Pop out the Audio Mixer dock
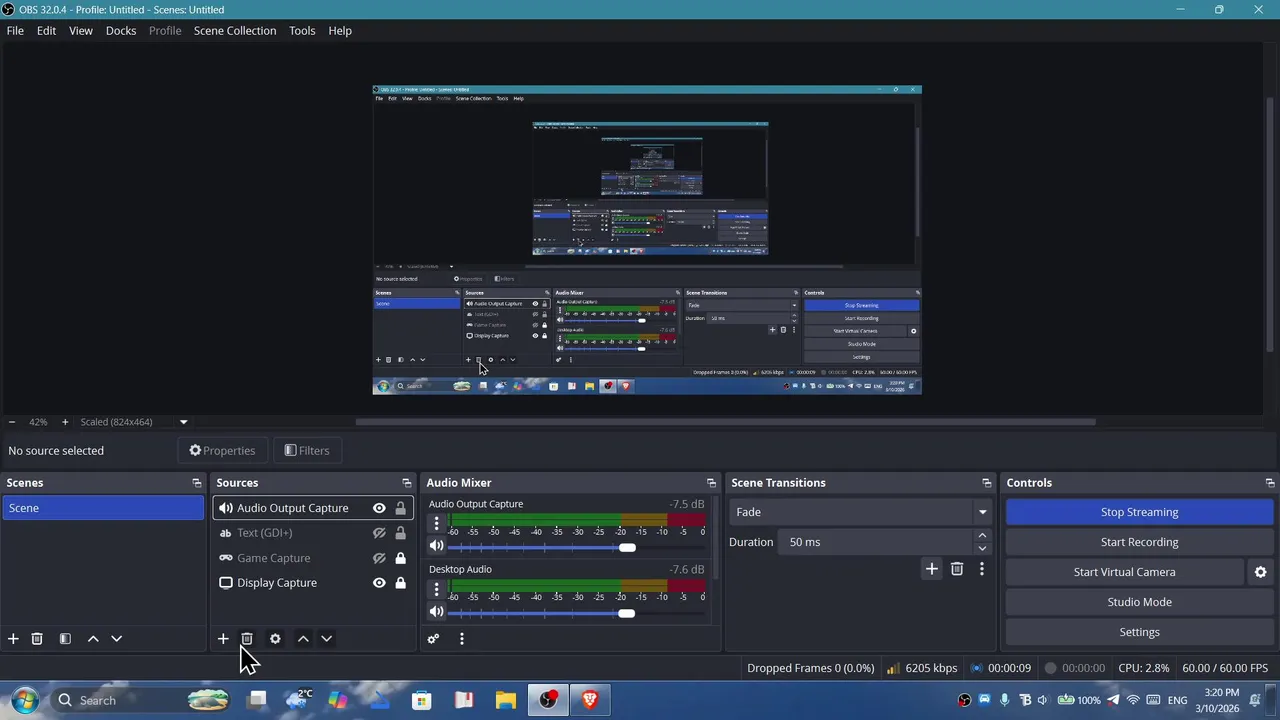 711,483
